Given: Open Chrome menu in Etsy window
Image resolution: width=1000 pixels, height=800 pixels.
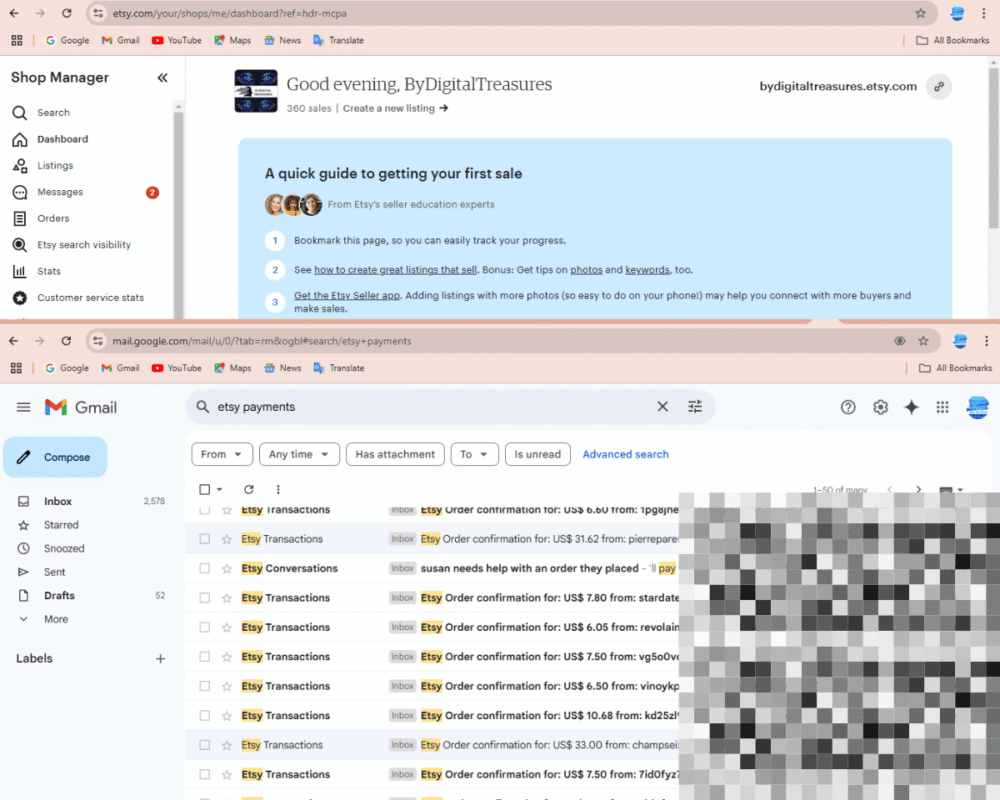Looking at the screenshot, I should point(983,13).
